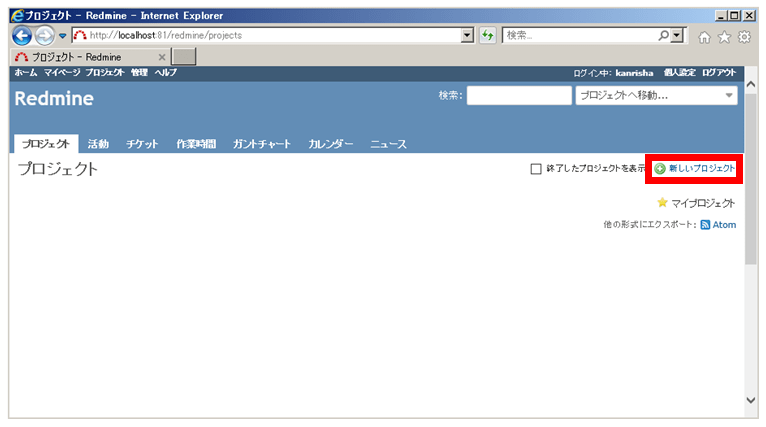Click the vertical scrollbar thumb
Viewport: 766px width, 427px height.
coord(751,179)
